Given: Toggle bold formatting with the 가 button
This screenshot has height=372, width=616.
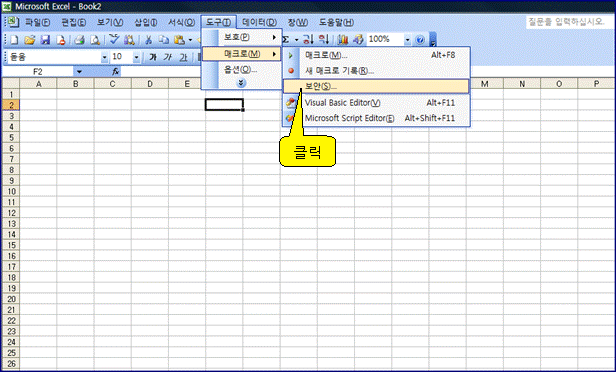Looking at the screenshot, I should point(153,57).
